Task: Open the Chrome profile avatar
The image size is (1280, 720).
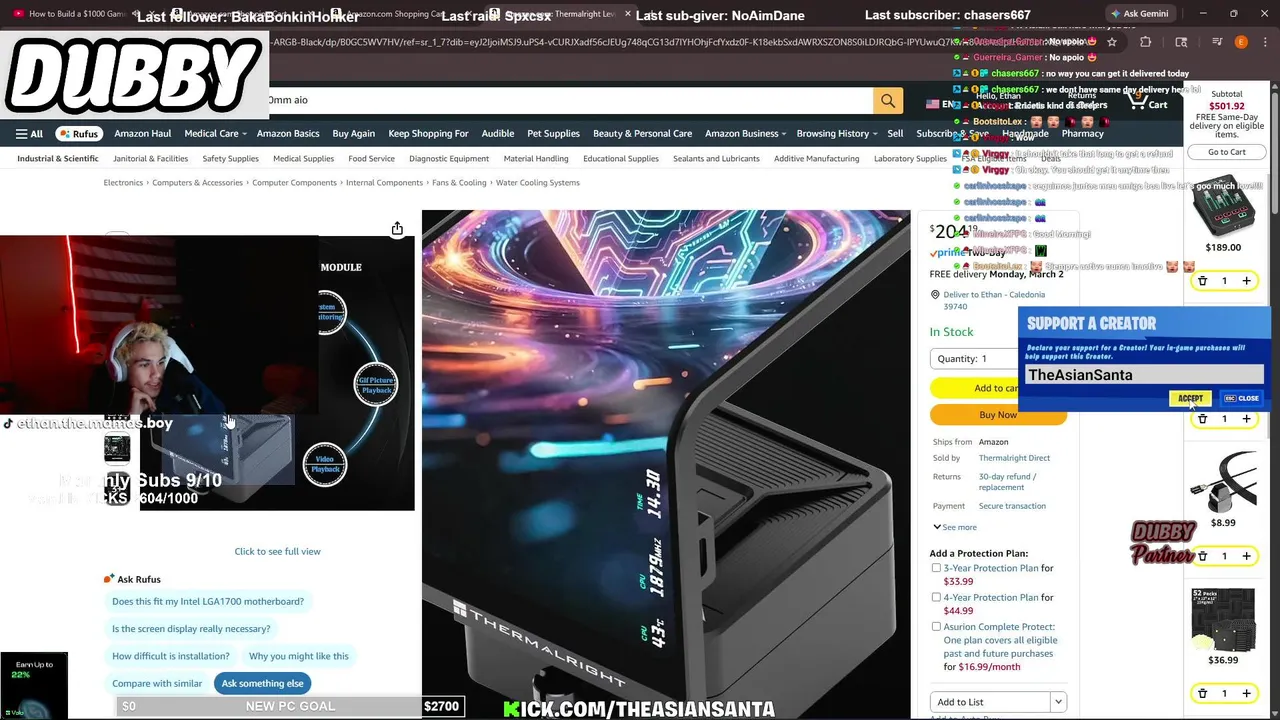Action: tap(1241, 42)
